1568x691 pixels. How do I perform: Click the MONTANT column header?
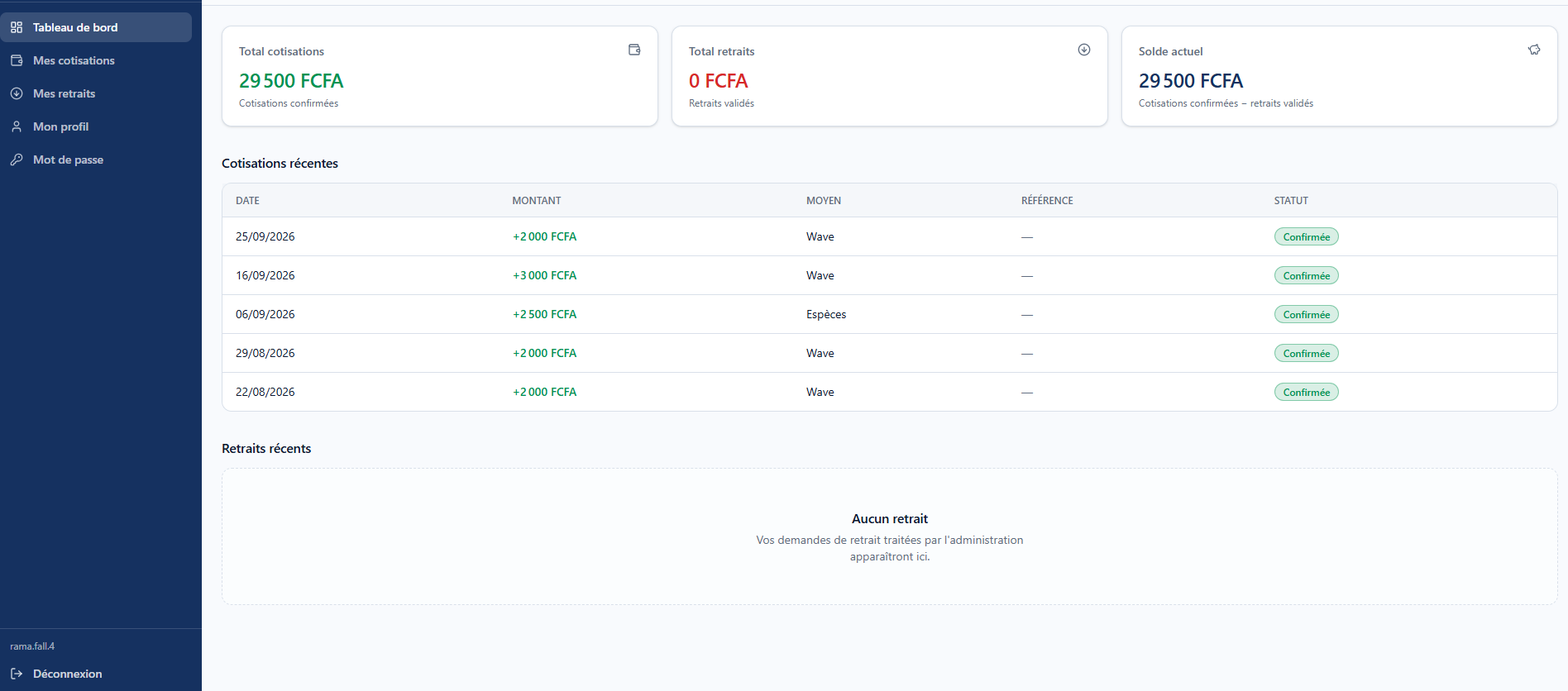click(537, 201)
